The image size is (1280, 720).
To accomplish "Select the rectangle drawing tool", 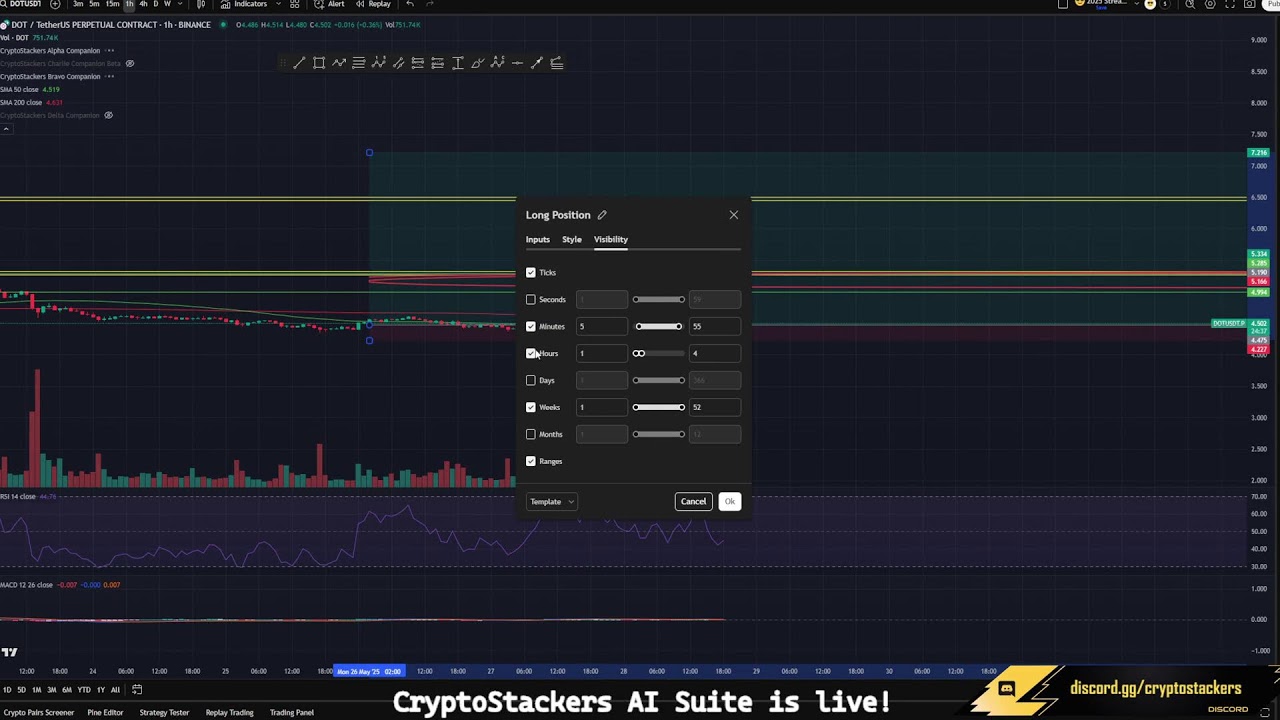I will pyautogui.click(x=319, y=63).
